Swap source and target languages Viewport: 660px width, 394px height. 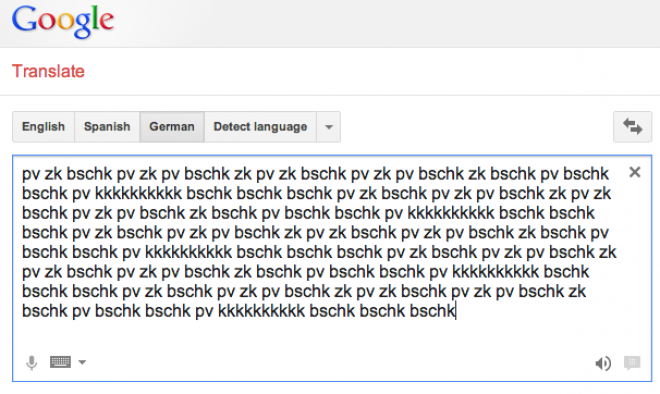click(632, 127)
